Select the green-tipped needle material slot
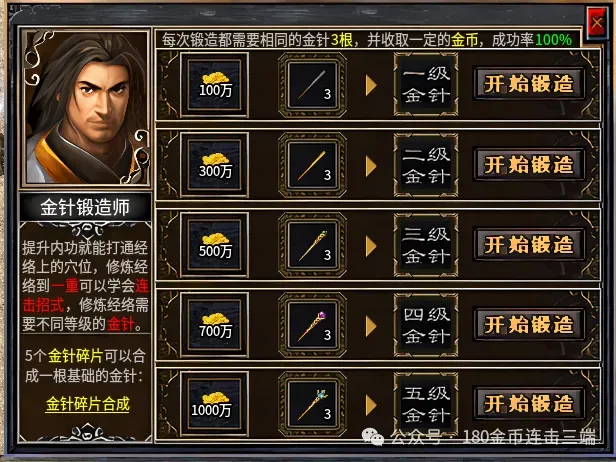The height and width of the screenshot is (462, 616). click(x=312, y=245)
